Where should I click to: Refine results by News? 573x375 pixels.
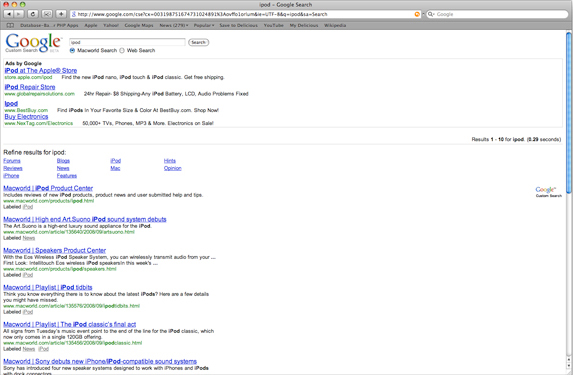click(x=63, y=168)
